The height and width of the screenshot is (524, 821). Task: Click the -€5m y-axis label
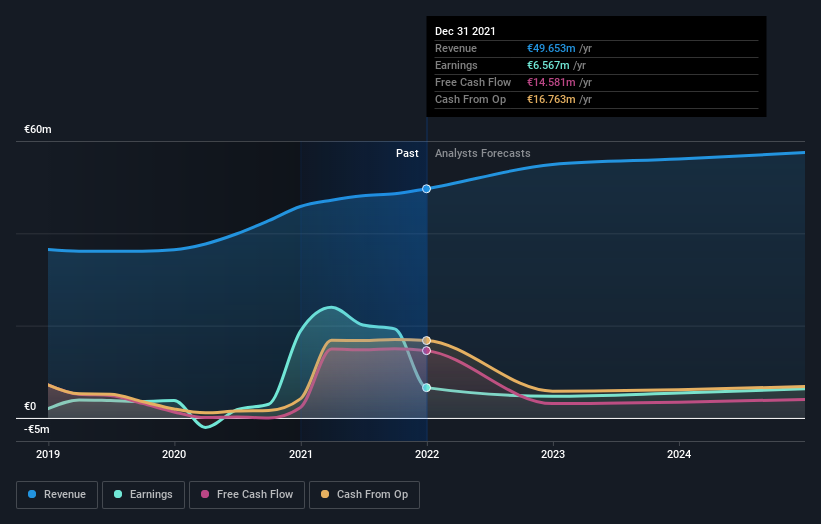pos(37,429)
